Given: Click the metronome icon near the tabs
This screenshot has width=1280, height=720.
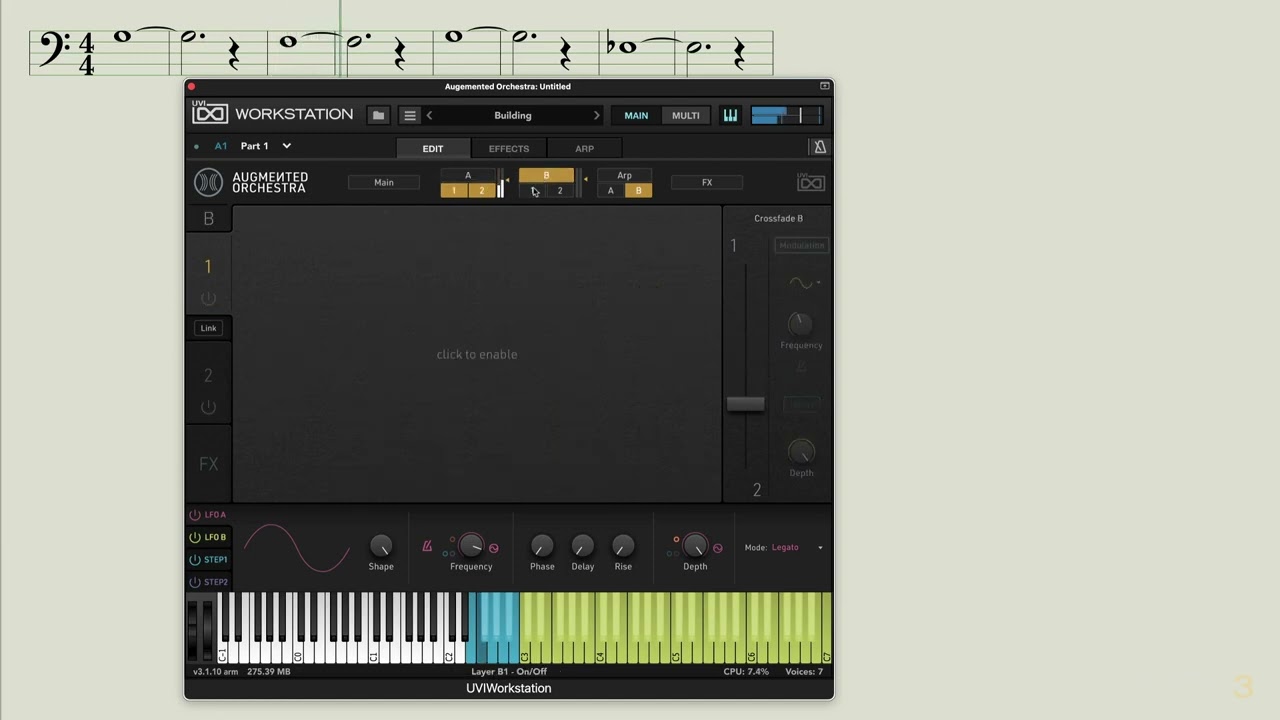Looking at the screenshot, I should (819, 147).
